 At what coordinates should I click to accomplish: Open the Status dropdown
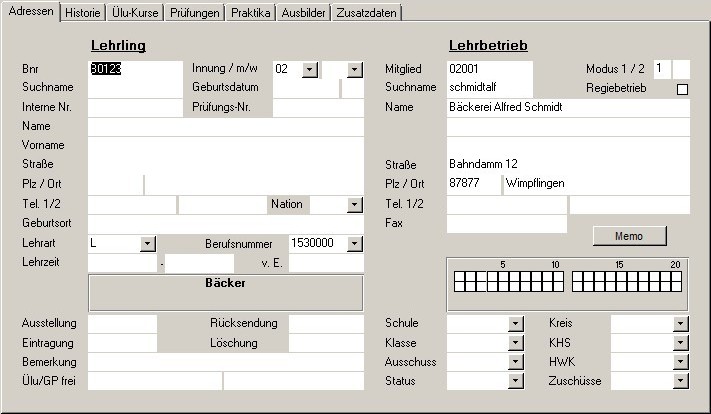[516, 381]
